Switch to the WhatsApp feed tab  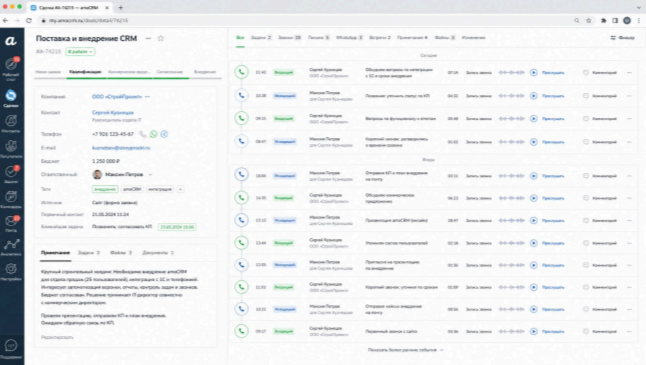[349, 37]
